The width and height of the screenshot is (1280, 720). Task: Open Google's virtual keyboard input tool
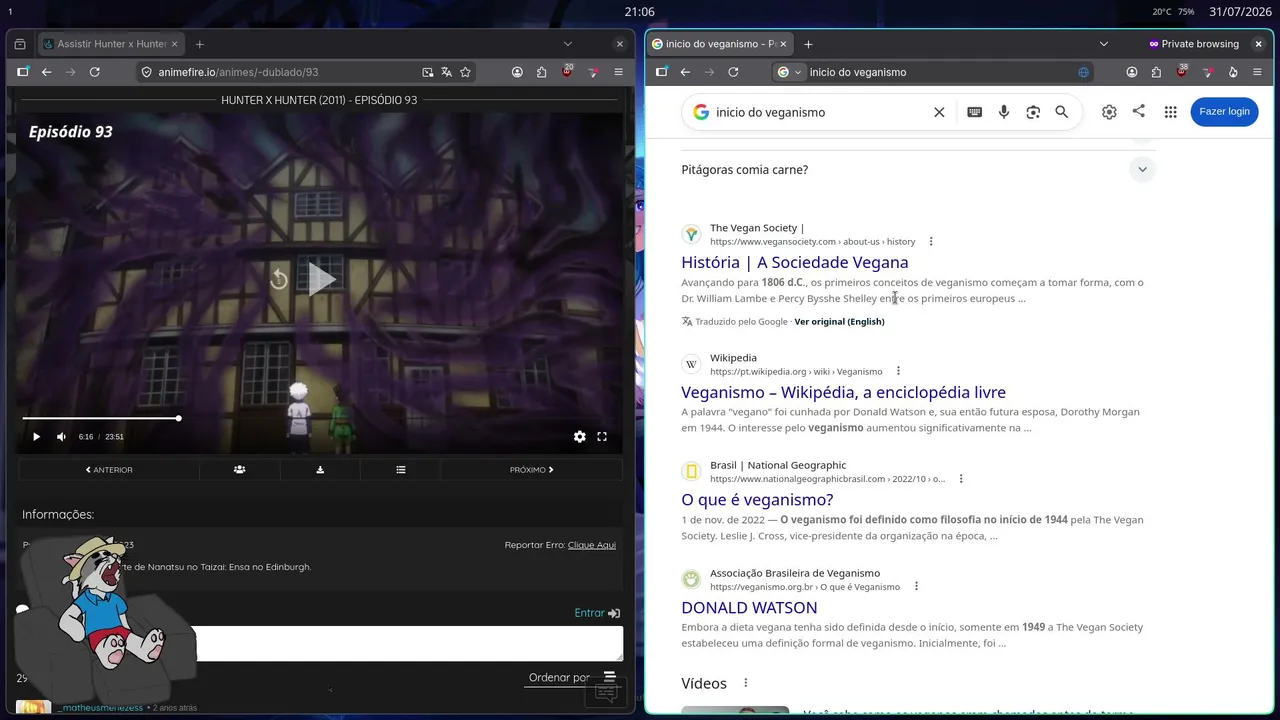975,112
